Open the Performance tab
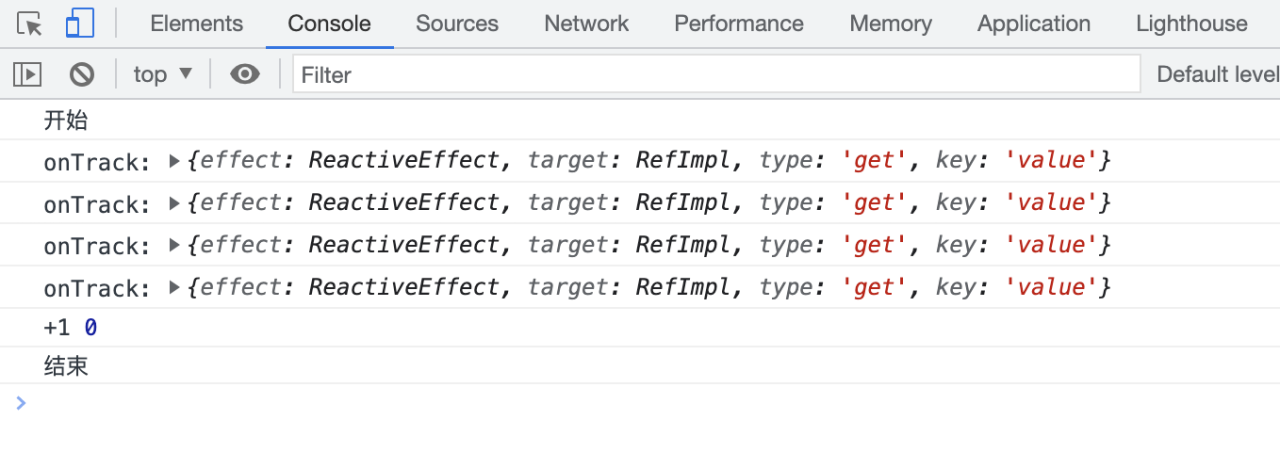1280x452 pixels. pos(739,24)
